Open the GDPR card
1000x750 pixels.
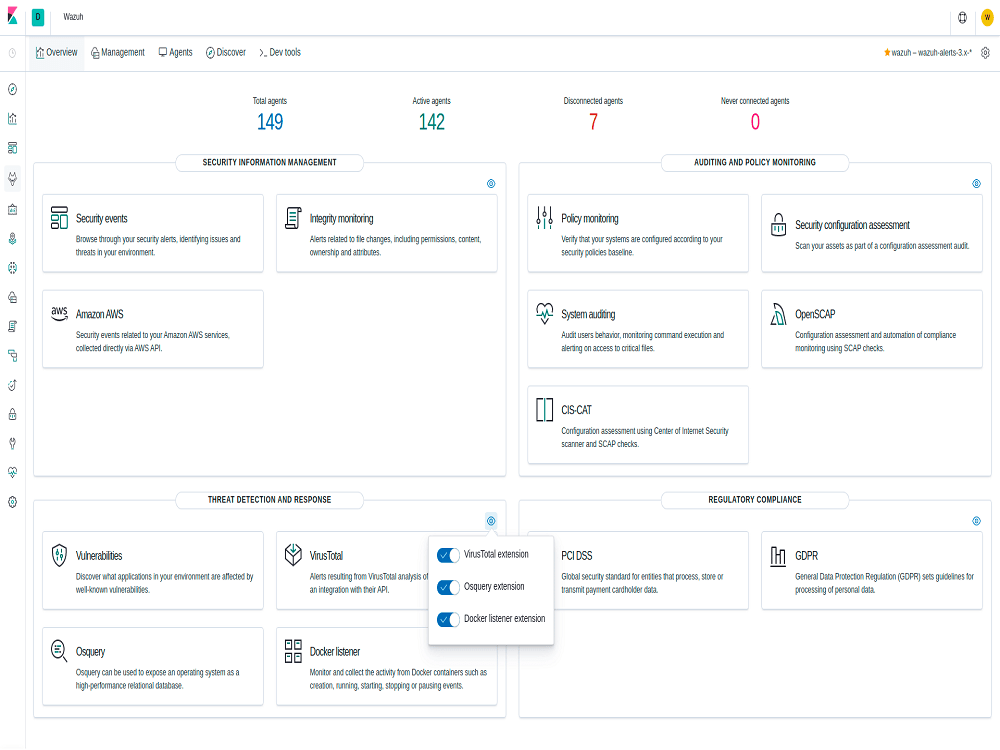pos(872,571)
